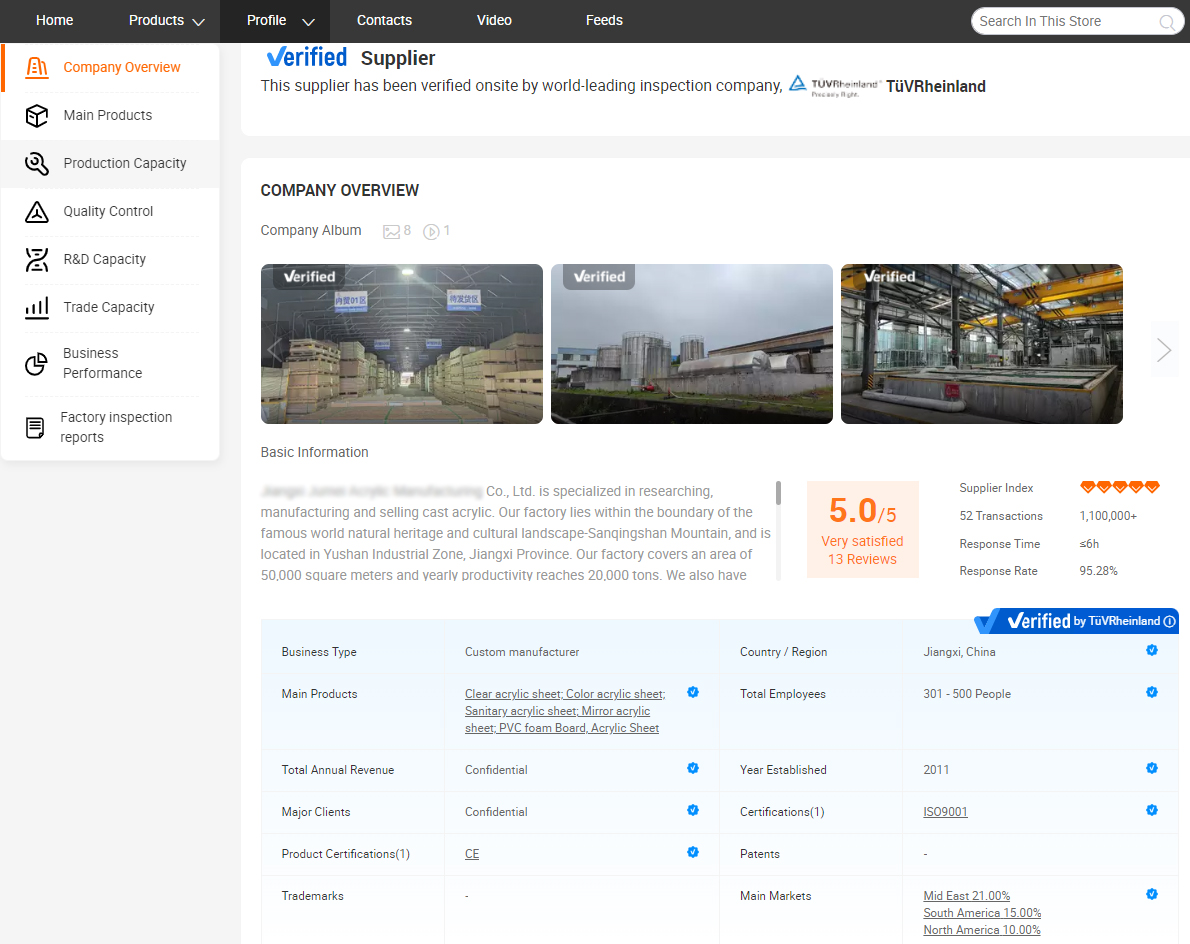The height and width of the screenshot is (944, 1190).
Task: Click the Business Performance pie chart icon
Action: click(x=37, y=364)
